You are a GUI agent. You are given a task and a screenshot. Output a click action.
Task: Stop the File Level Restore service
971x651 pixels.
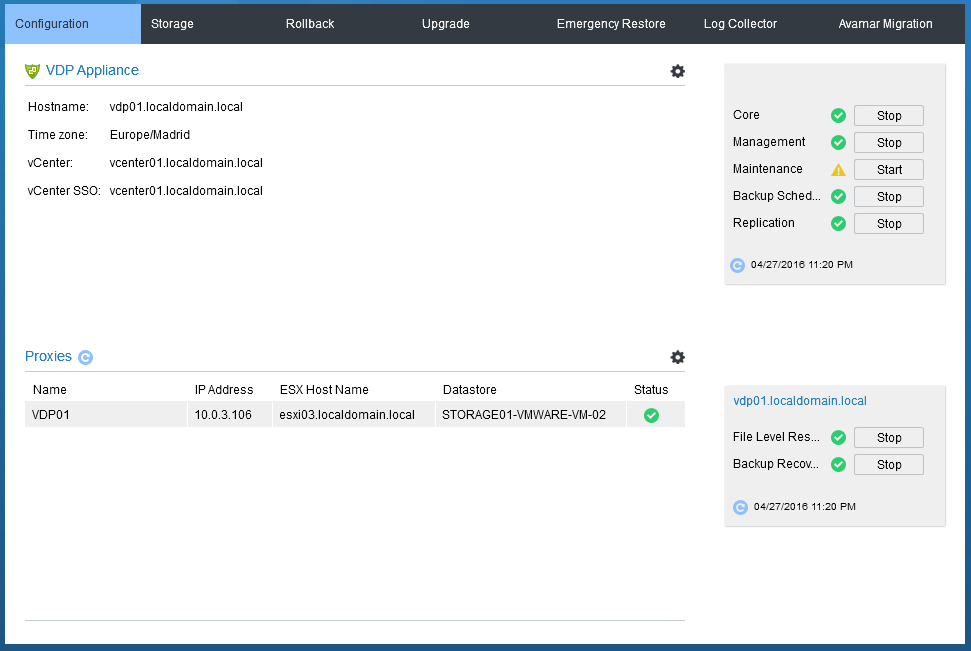click(x=889, y=437)
